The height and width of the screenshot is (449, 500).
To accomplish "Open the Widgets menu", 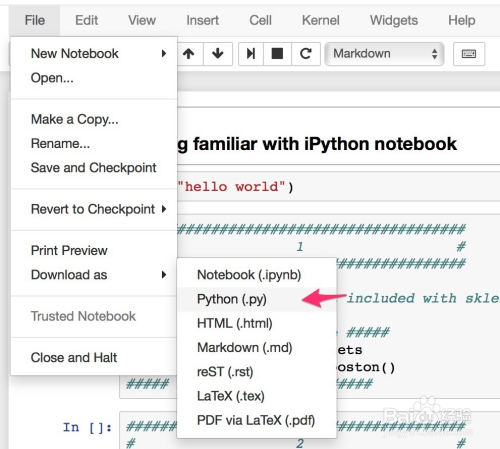I will [x=394, y=20].
